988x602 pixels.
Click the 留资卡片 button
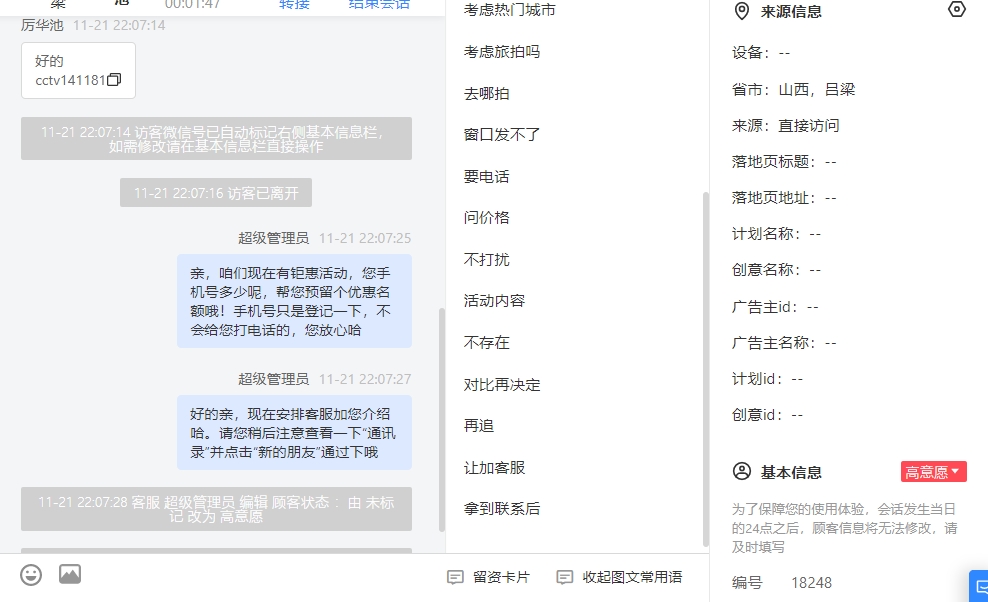click(x=488, y=577)
